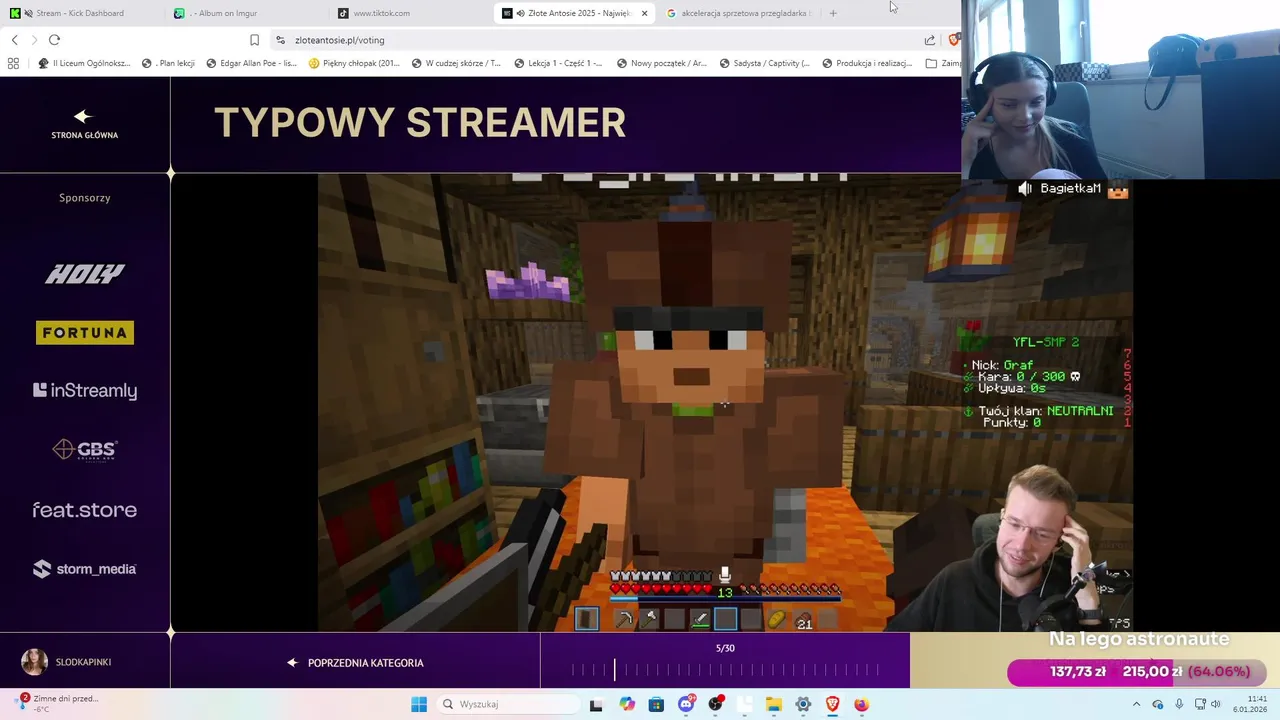1280x720 pixels.
Task: Open Brave browser on taskbar
Action: coord(833,704)
